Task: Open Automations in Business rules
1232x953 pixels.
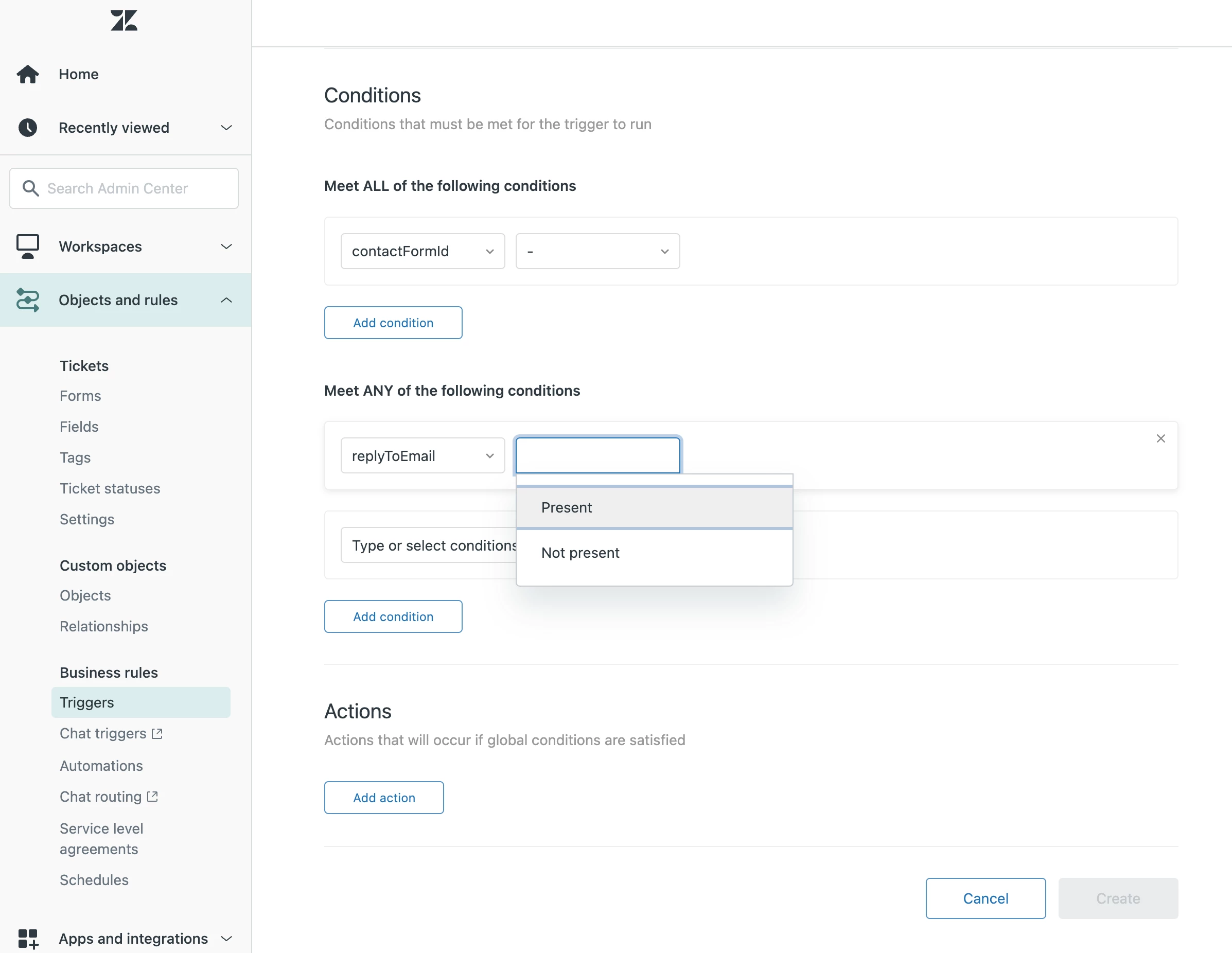Action: pos(101,765)
